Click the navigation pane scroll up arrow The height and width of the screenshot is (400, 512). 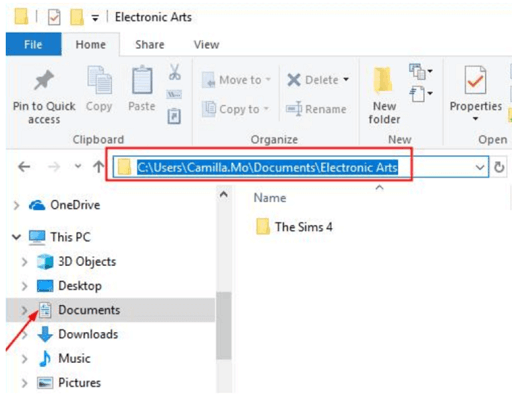click(224, 194)
